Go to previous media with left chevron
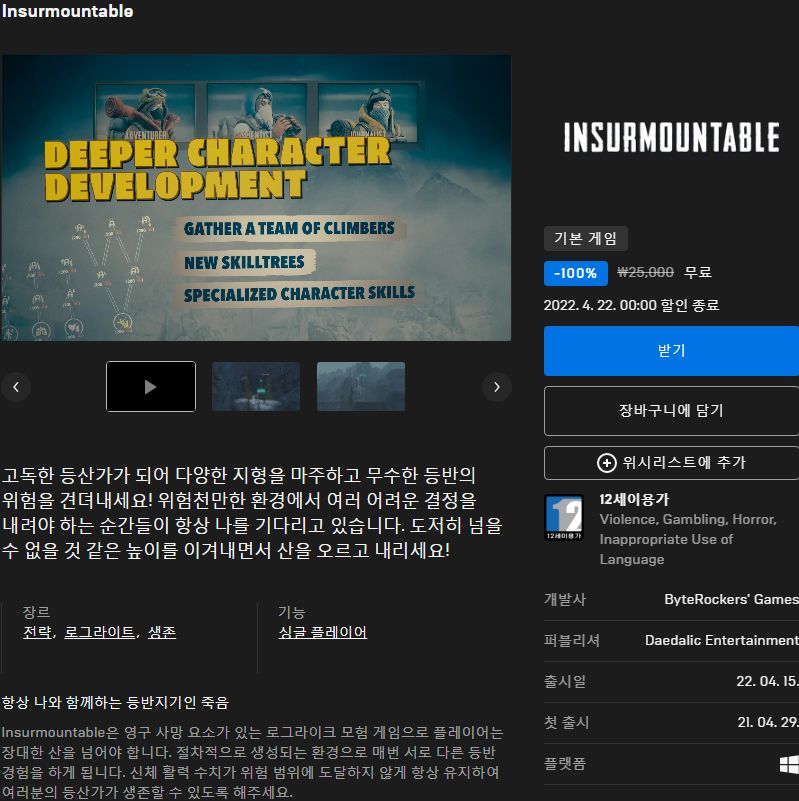Screen dimensions: 799x801 16,387
